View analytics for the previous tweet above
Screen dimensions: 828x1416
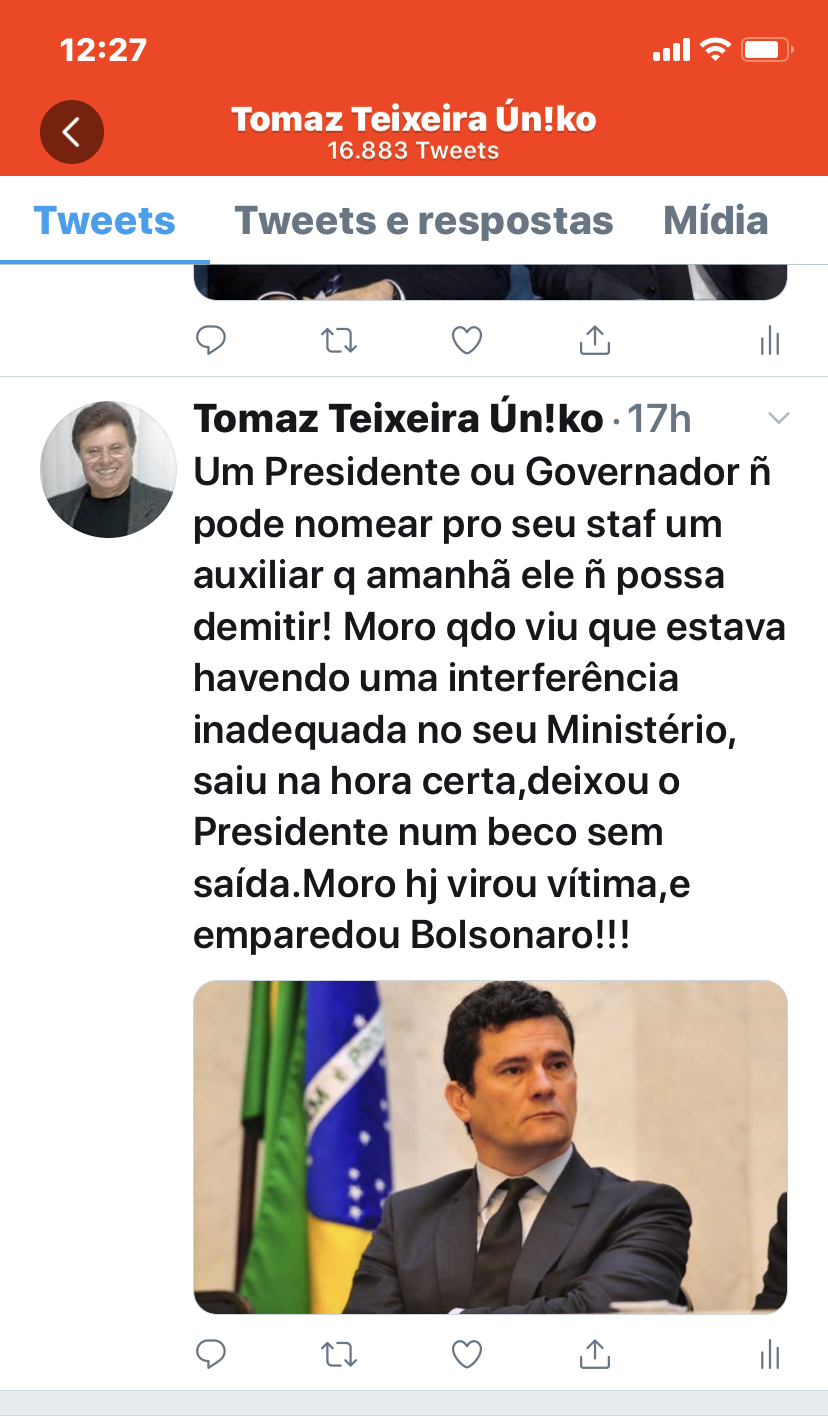coord(769,342)
